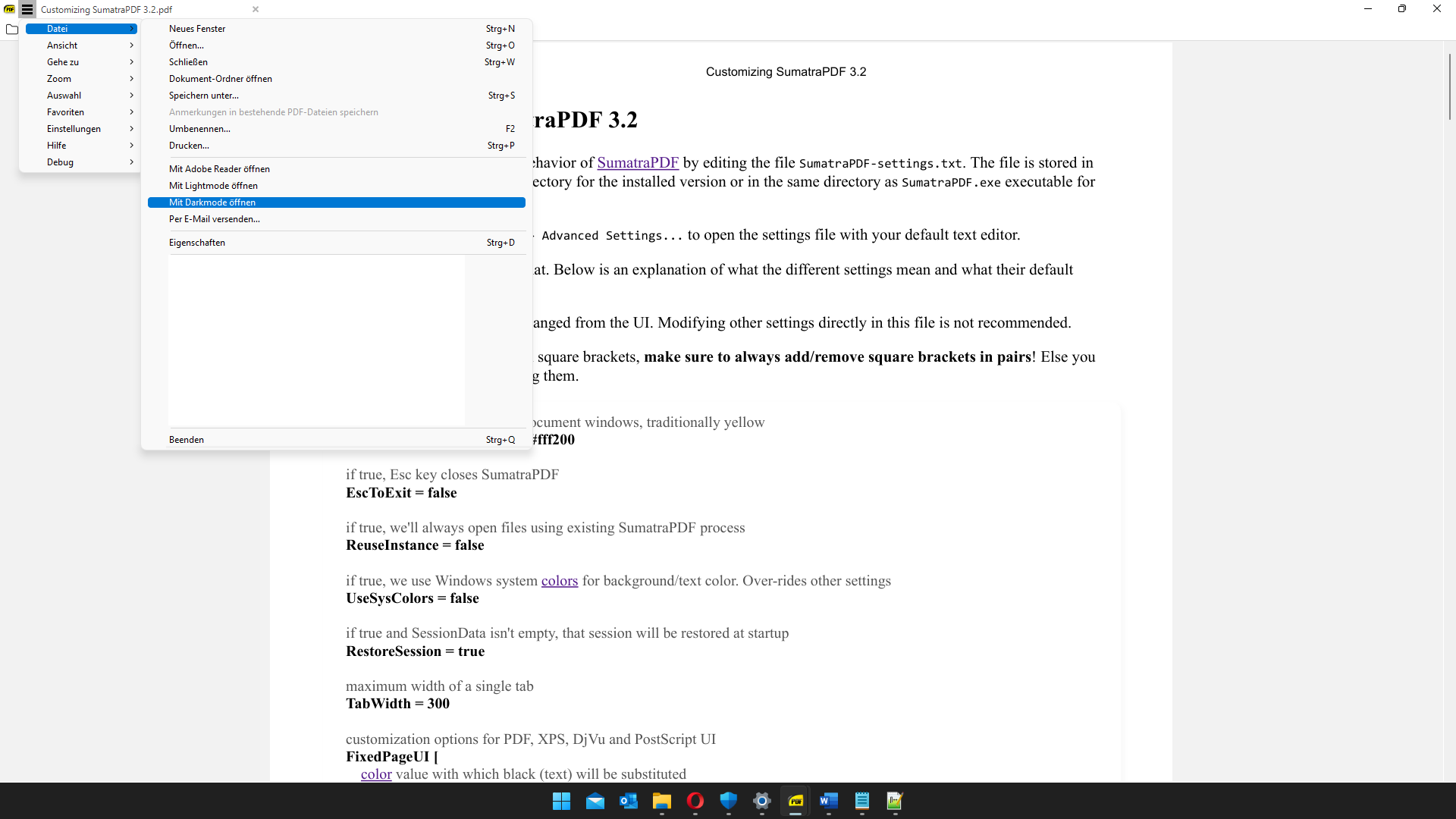
Task: Open the hamburger menu icon
Action: tap(27, 9)
